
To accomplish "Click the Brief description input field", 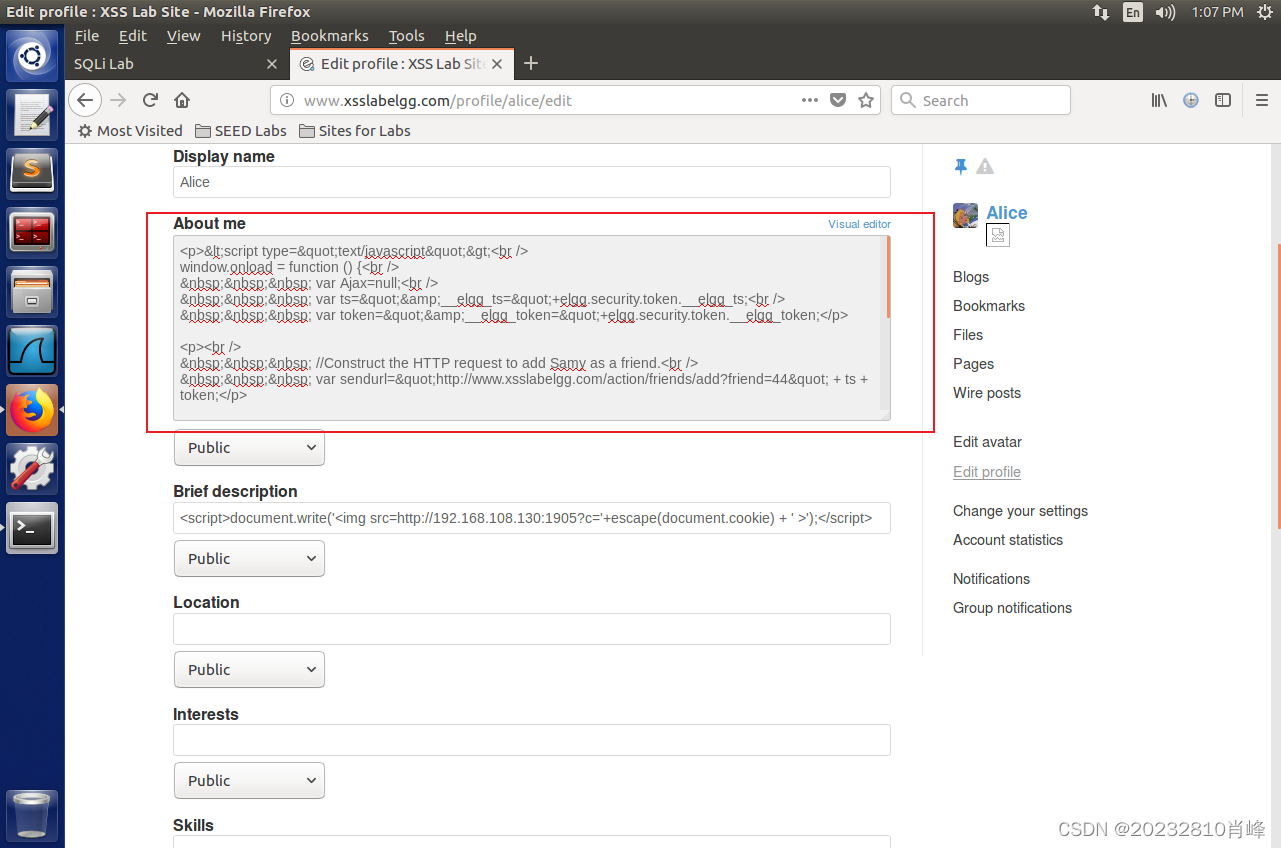I will pyautogui.click(x=532, y=518).
